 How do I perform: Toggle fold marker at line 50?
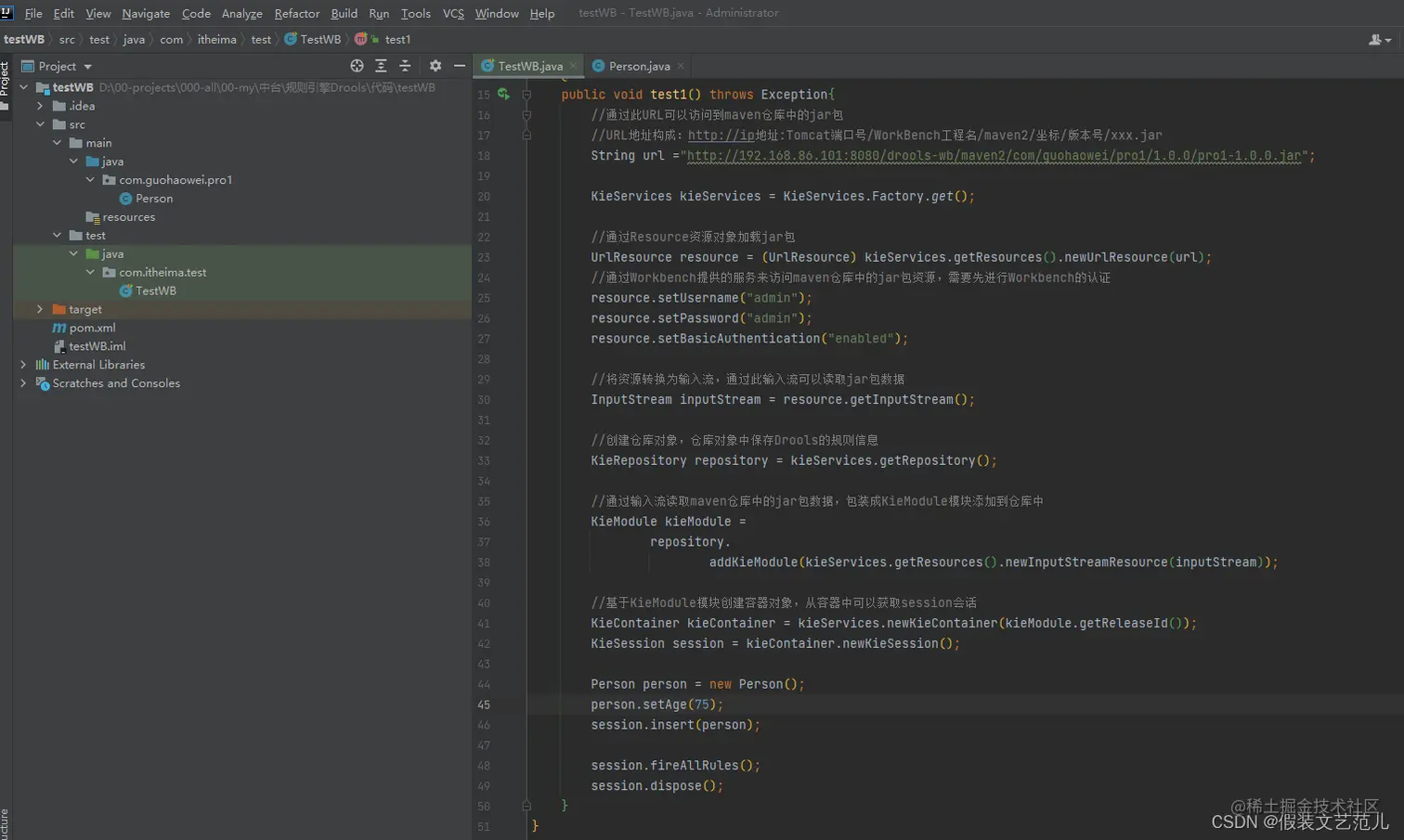click(526, 806)
